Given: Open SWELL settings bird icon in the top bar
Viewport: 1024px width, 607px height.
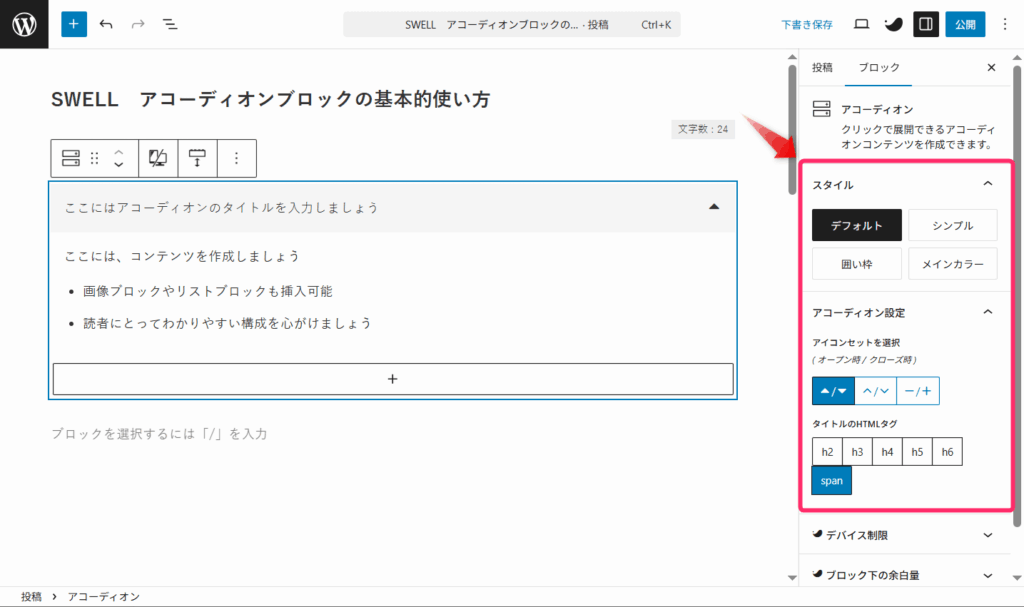Looking at the screenshot, I should (x=893, y=24).
